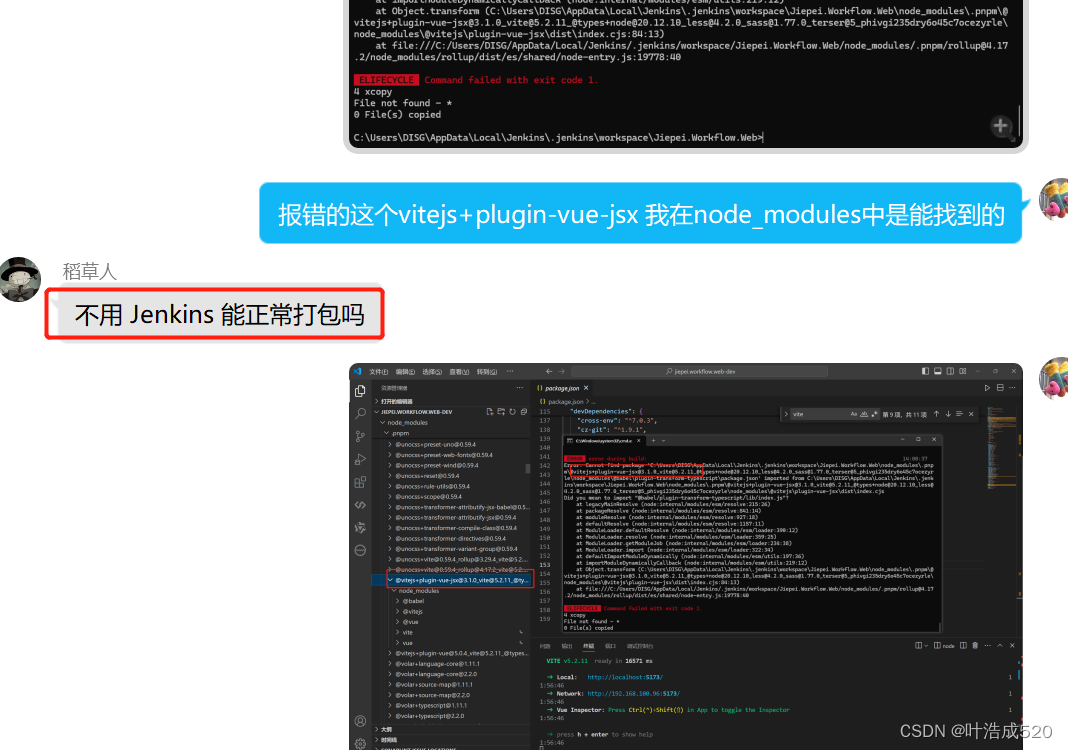Toggle panel layout icon in title bar
The image size is (1068, 750).
[938, 371]
